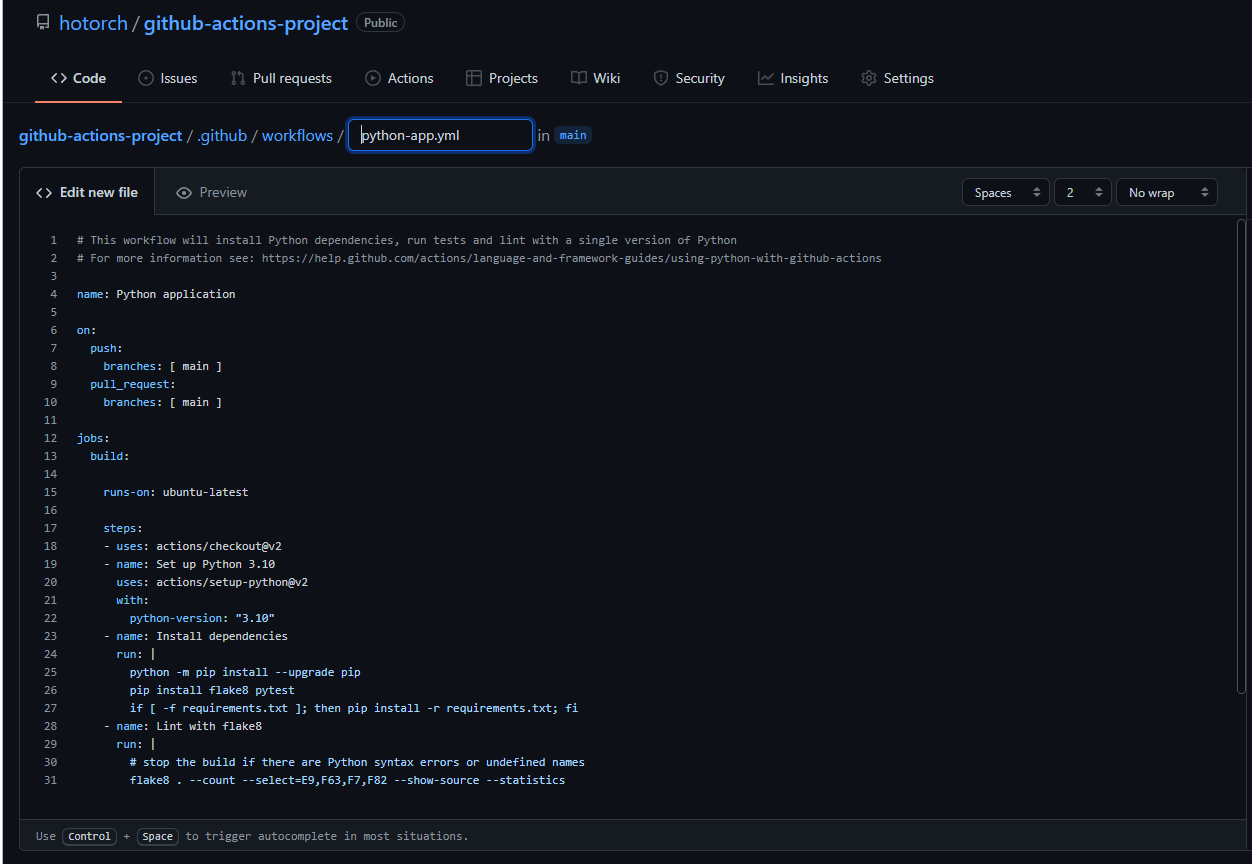Open the Wiki tab
This screenshot has height=864, width=1252.
596,78
